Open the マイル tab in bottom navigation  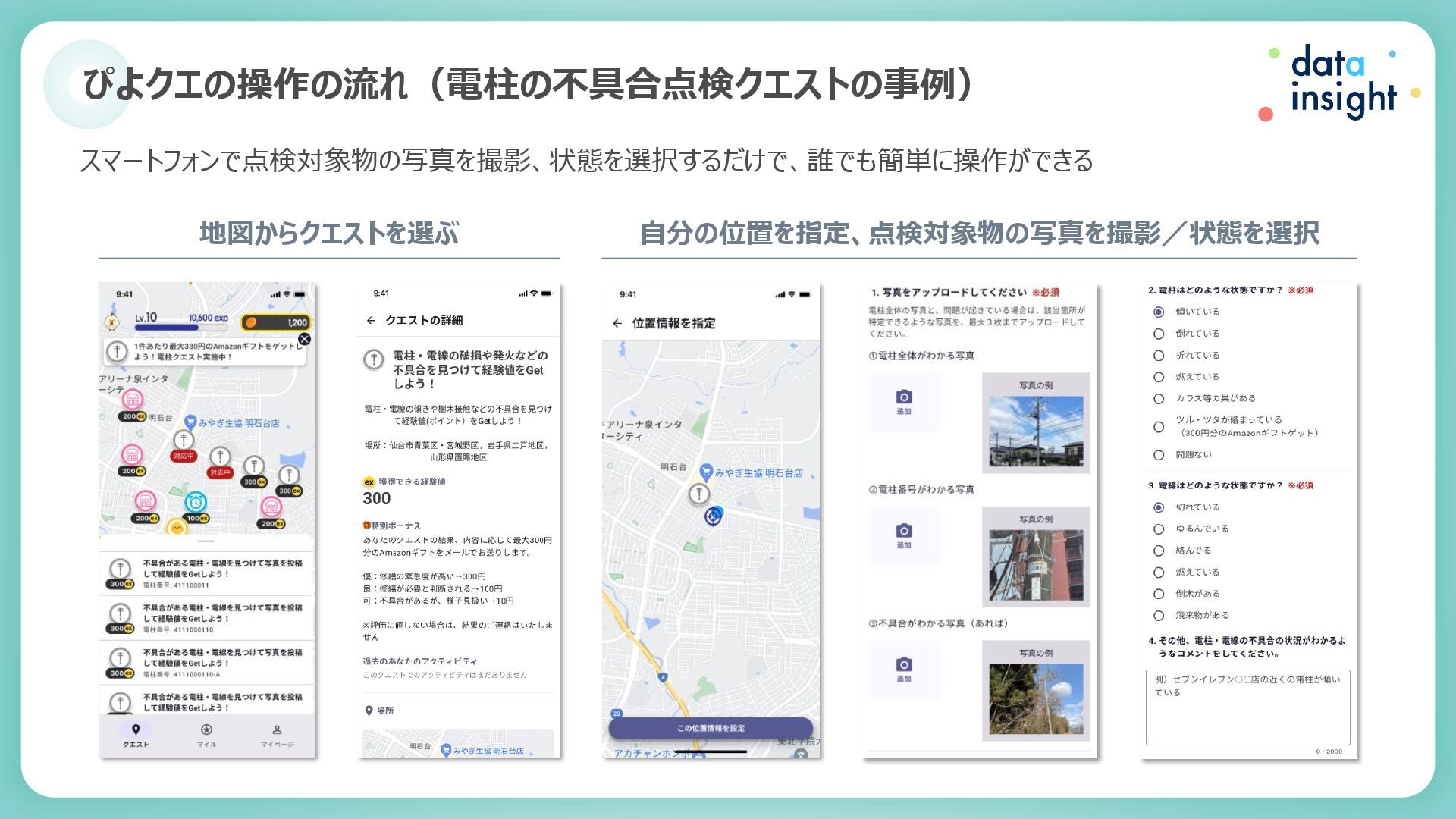[x=206, y=735]
